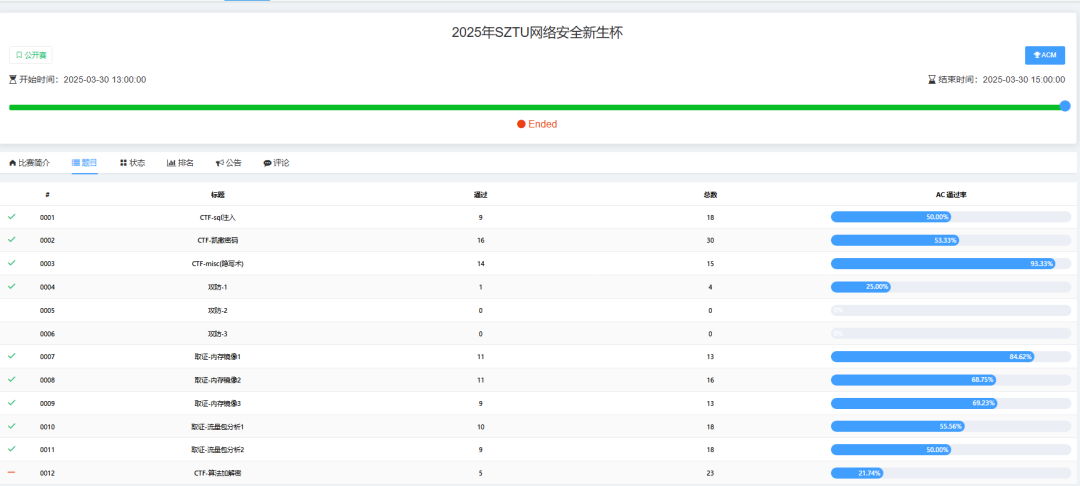The width and height of the screenshot is (1080, 486).
Task: Click the hourglass icon beside 结束时间
Action: tap(931, 80)
